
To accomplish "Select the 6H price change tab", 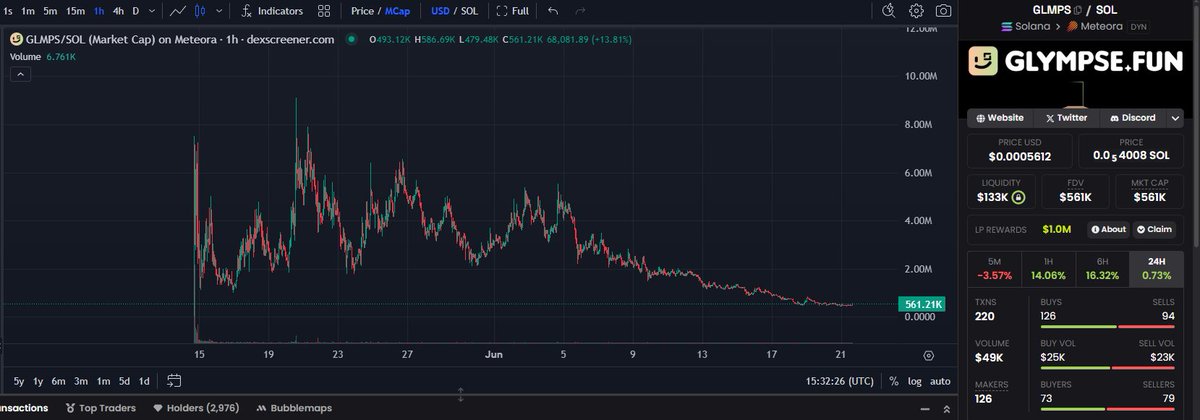I will coord(1102,268).
